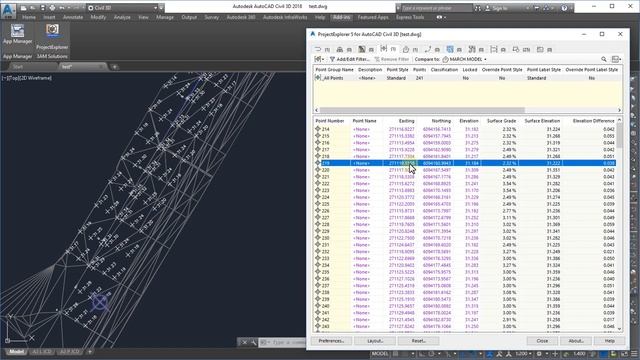Click Add/Edit Filter button
Screen dimensions: 640x360
tap(349, 60)
